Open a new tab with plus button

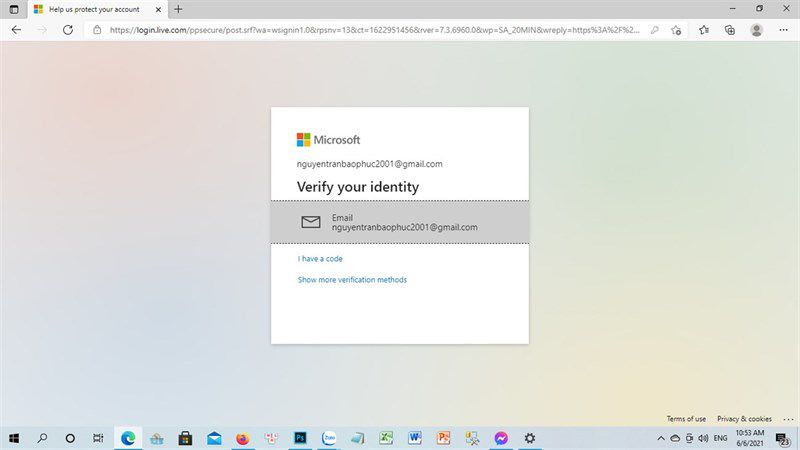(x=178, y=9)
